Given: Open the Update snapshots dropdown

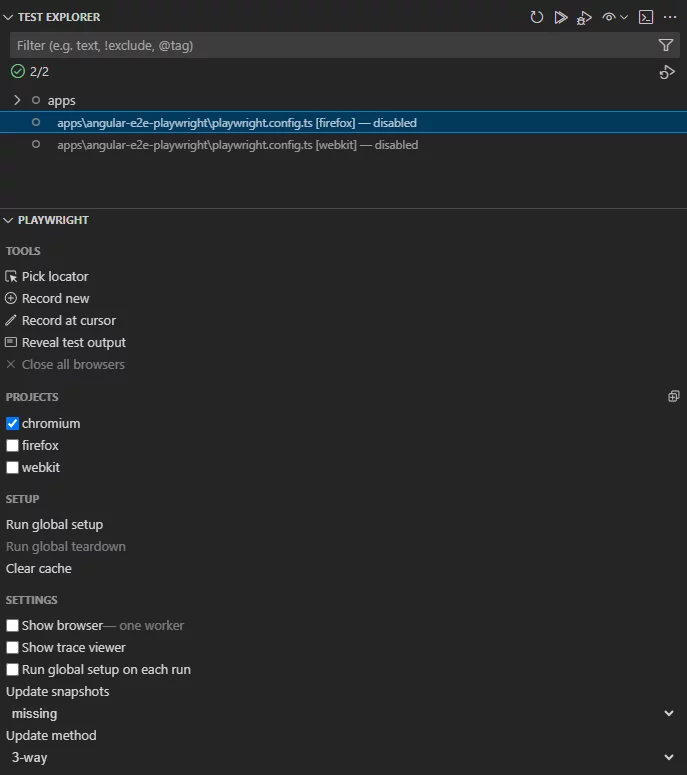Looking at the screenshot, I should [x=340, y=713].
